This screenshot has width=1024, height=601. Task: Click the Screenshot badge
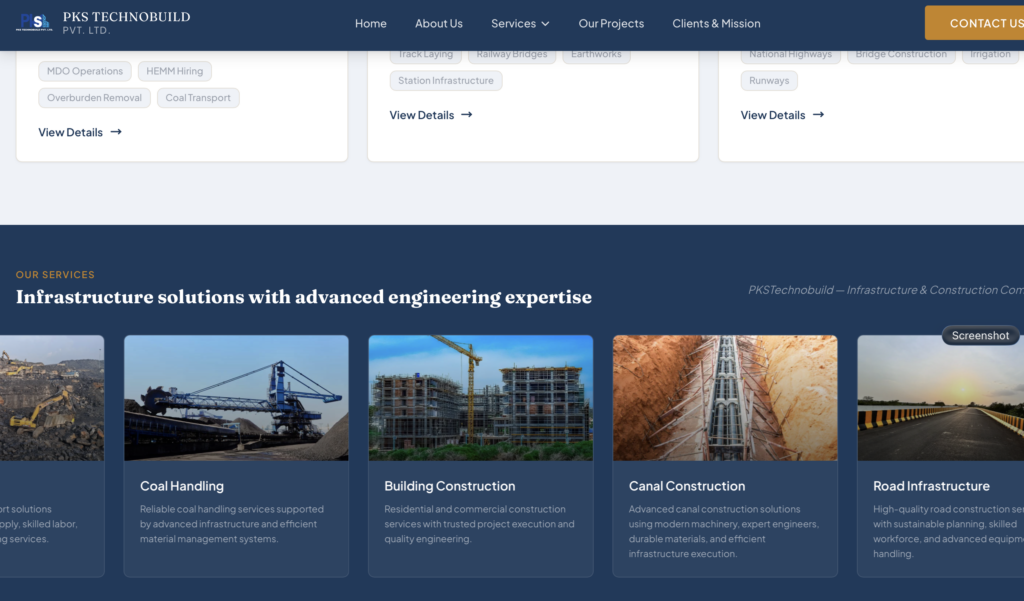click(x=980, y=335)
